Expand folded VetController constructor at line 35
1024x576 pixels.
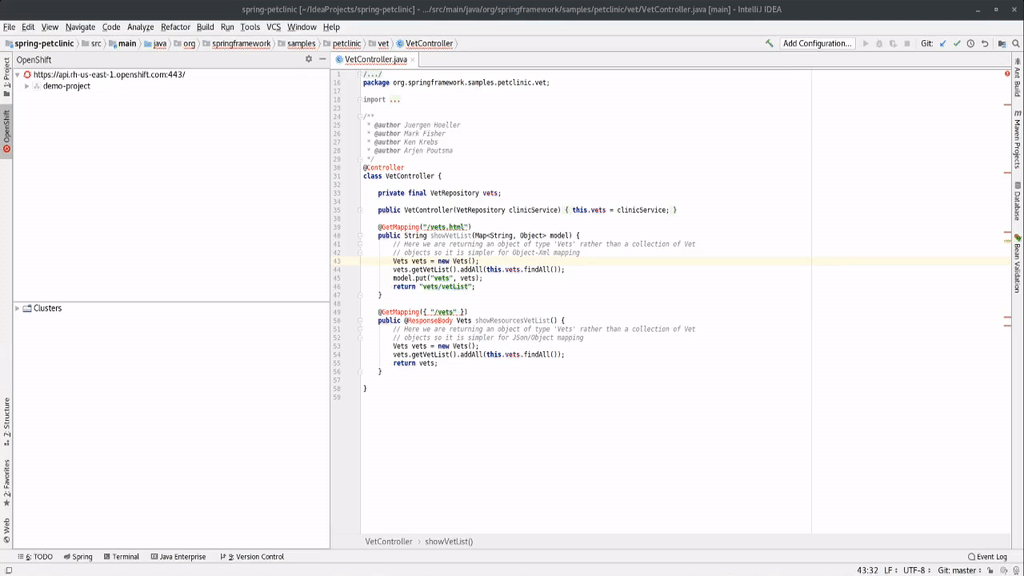click(360, 210)
